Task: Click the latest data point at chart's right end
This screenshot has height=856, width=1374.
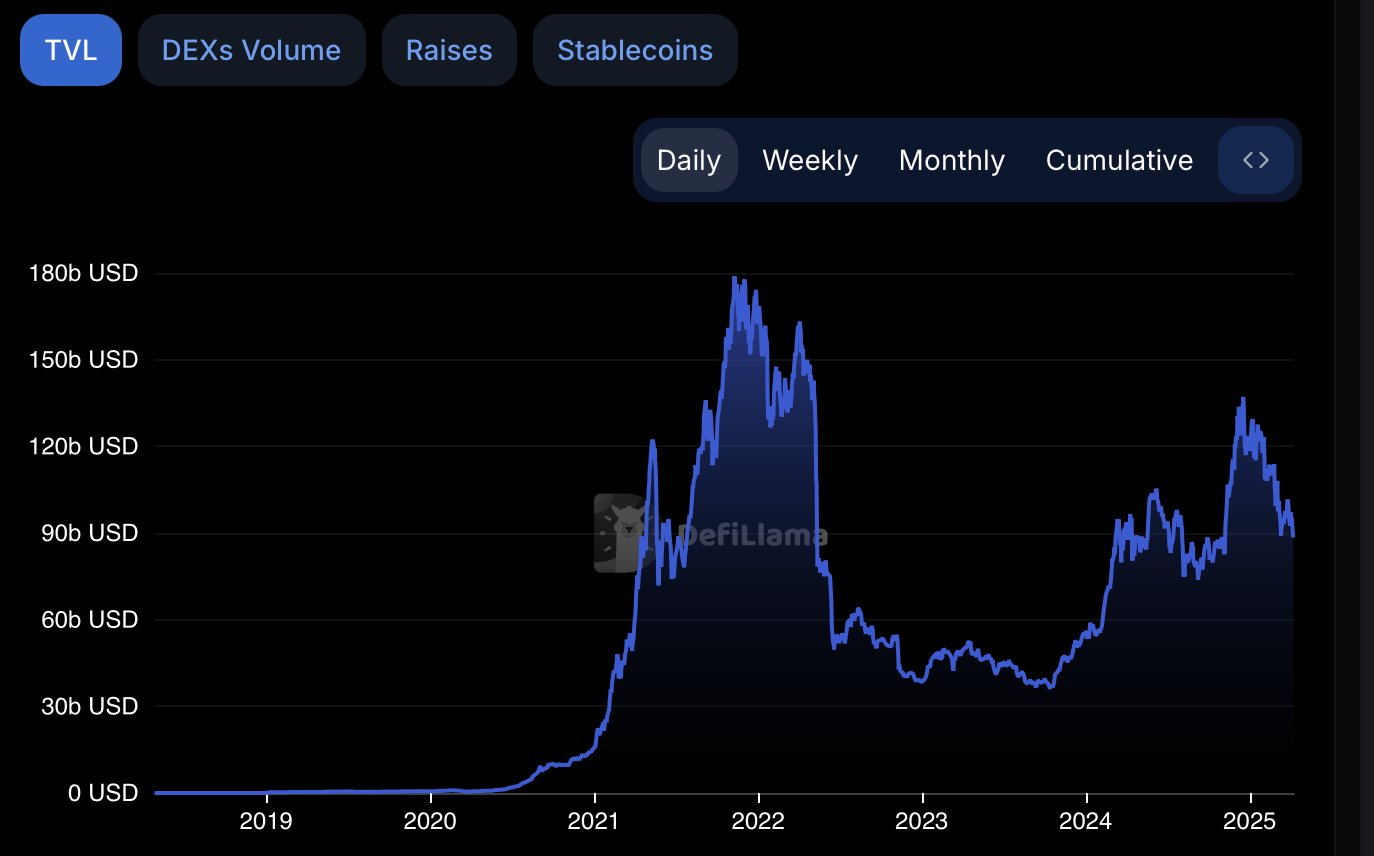Action: click(x=1293, y=536)
